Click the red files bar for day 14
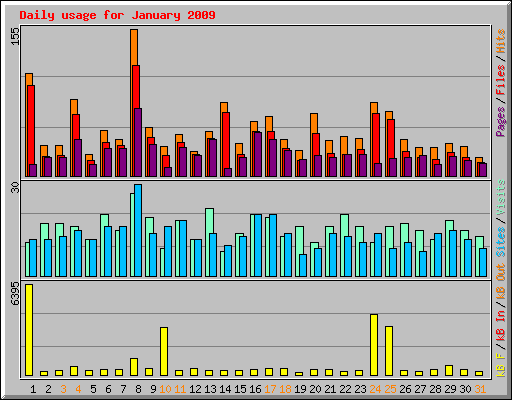 (x=226, y=140)
